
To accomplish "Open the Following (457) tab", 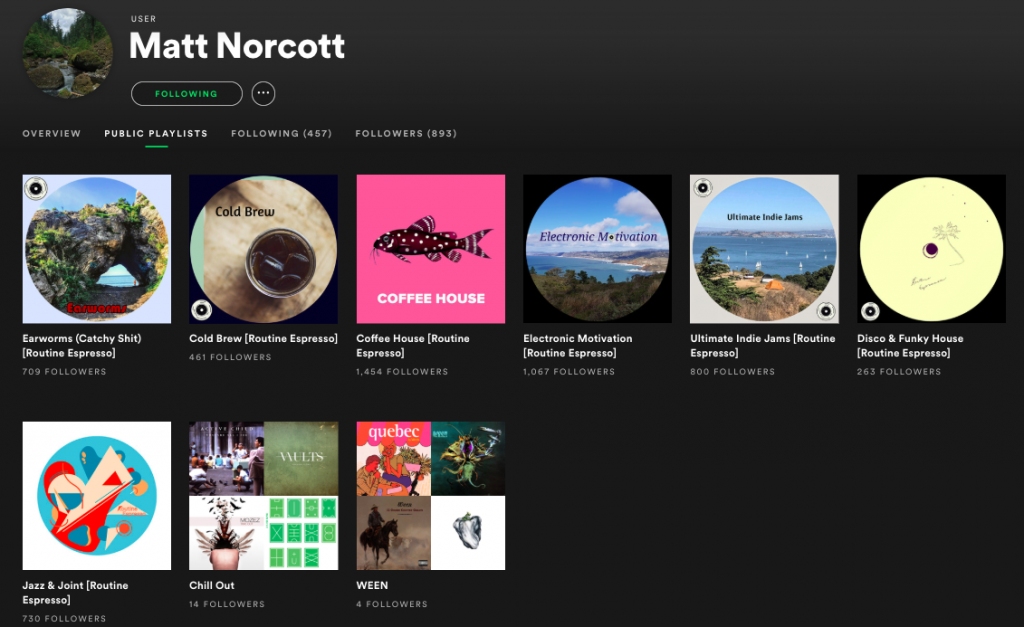I will 281,133.
